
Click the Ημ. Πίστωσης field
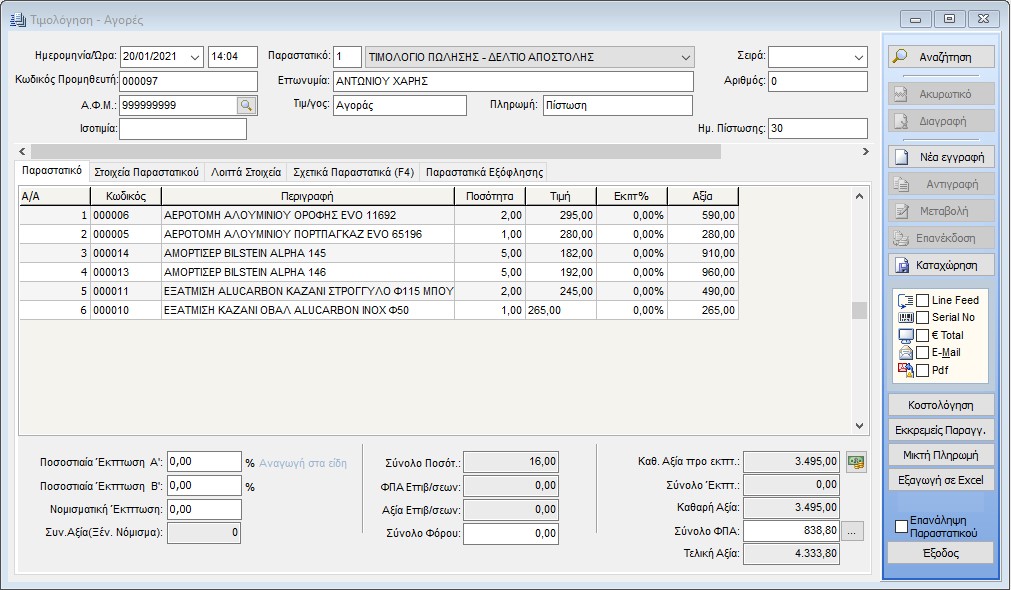[818, 128]
